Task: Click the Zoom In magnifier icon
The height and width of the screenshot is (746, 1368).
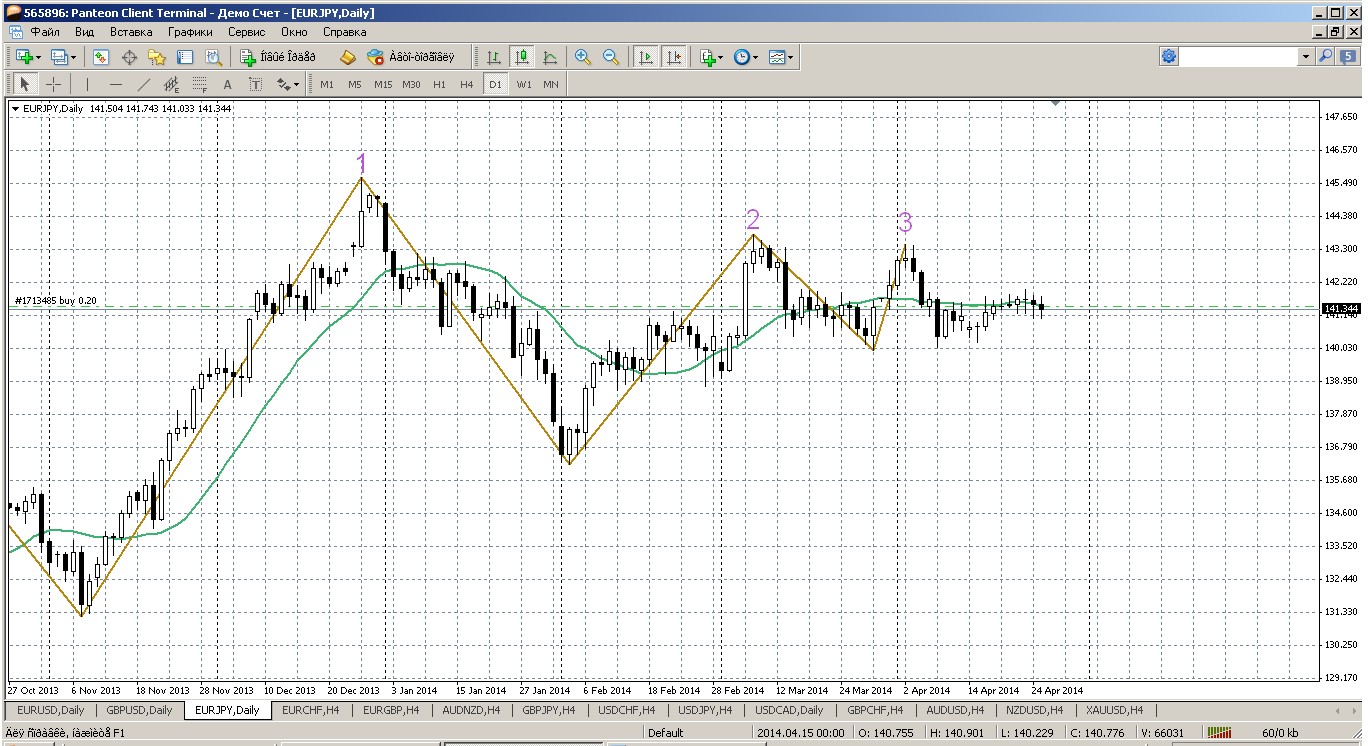Action: point(583,57)
